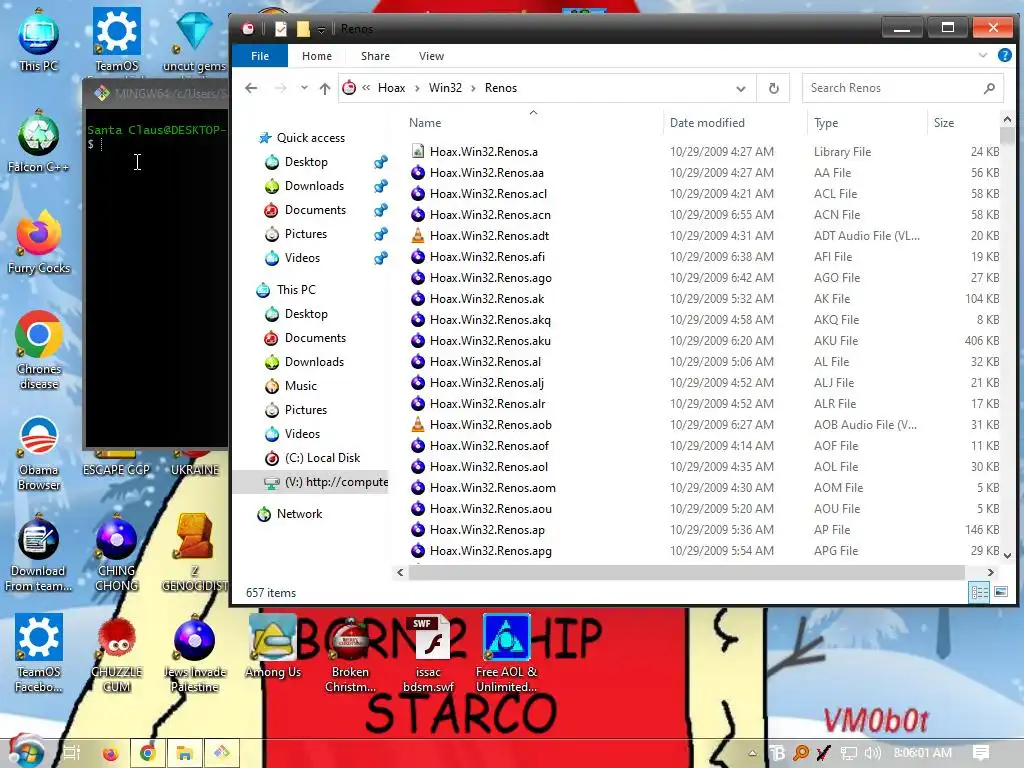Go up one folder level

pos(325,88)
